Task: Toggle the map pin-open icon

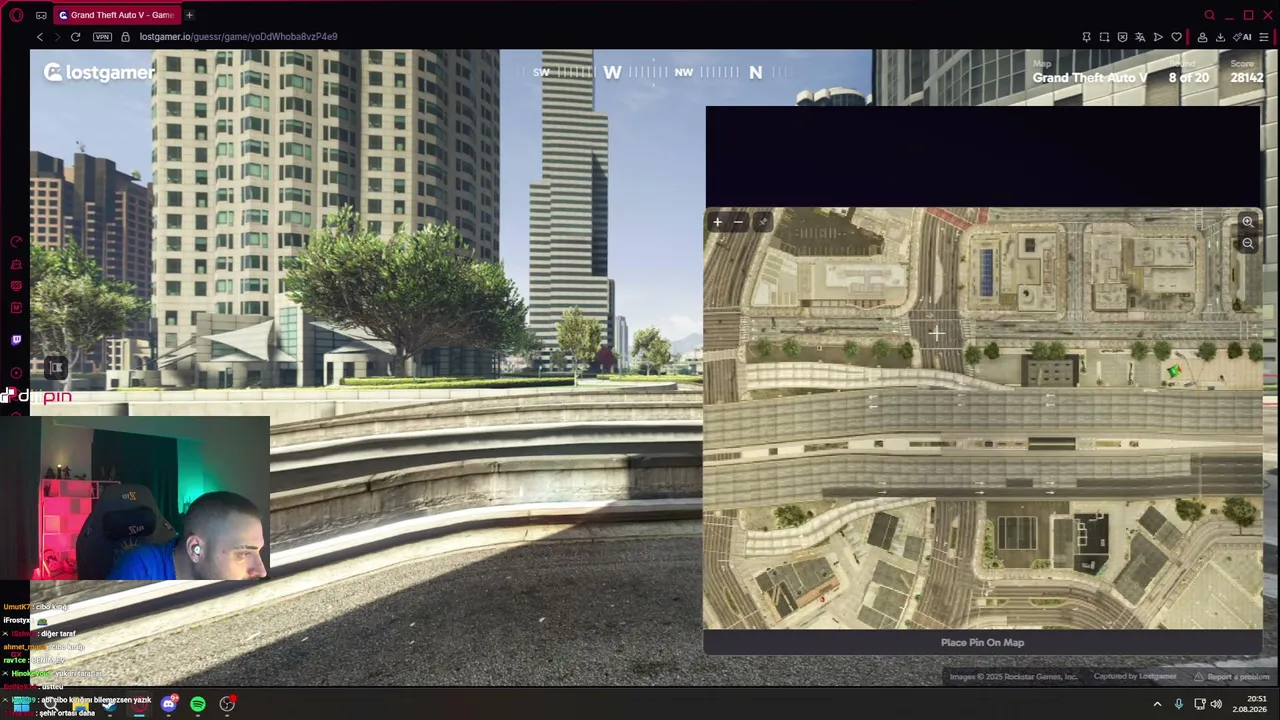Action: [761, 222]
